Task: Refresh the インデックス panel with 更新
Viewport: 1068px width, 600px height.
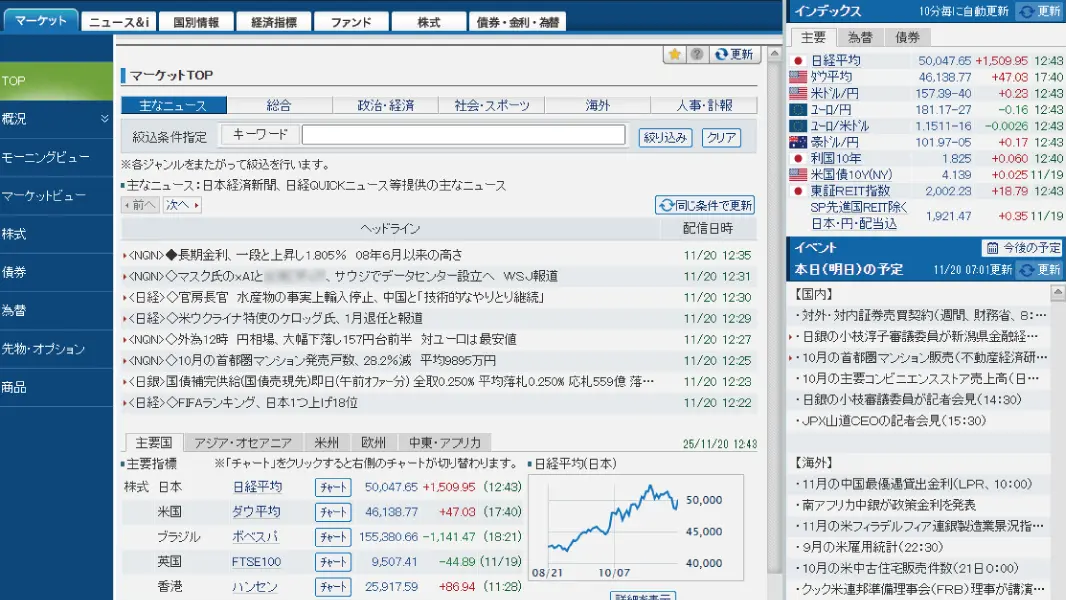Action: [1039, 12]
